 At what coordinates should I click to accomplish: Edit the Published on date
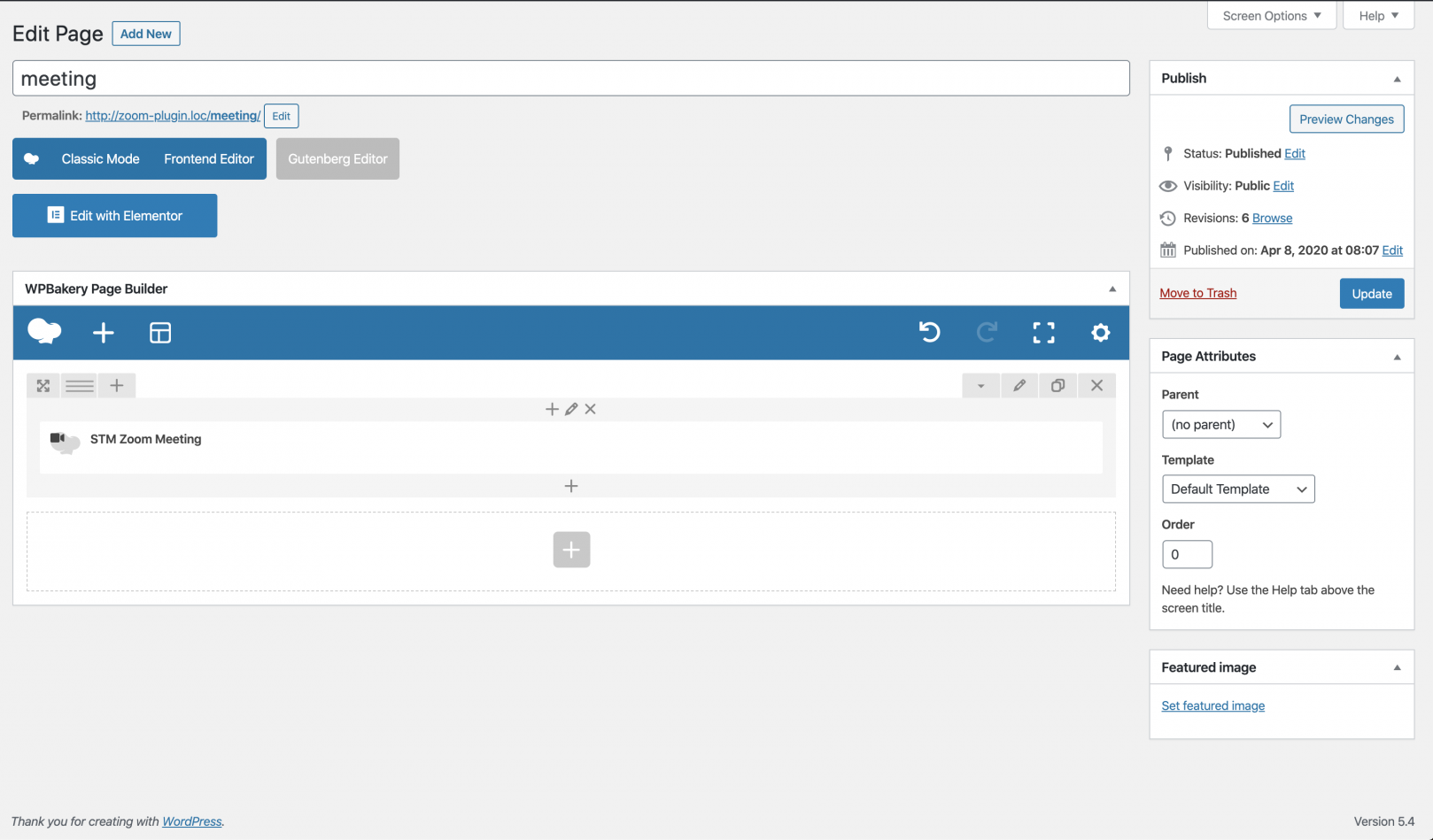click(1392, 250)
